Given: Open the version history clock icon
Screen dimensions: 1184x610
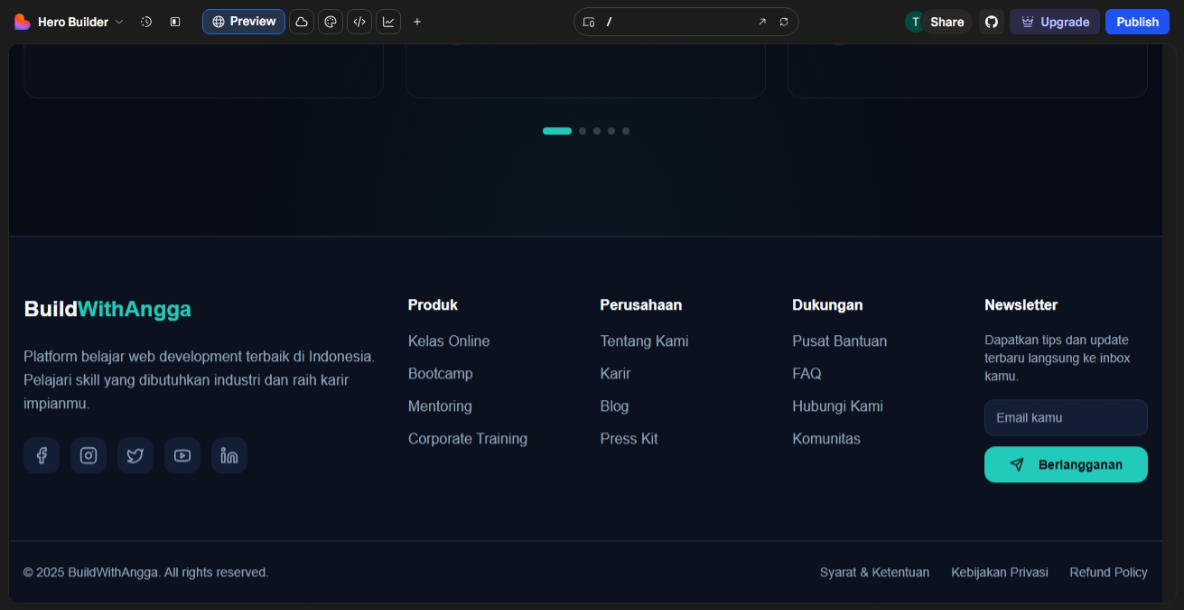Looking at the screenshot, I should pos(146,22).
